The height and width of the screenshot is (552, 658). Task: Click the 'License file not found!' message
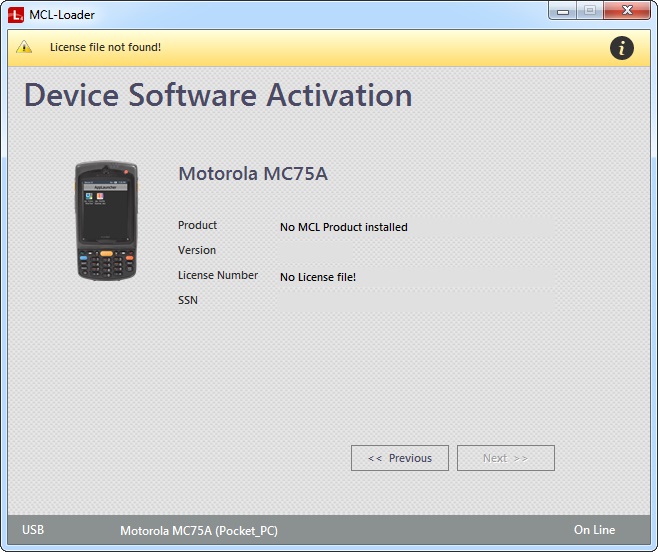click(105, 47)
